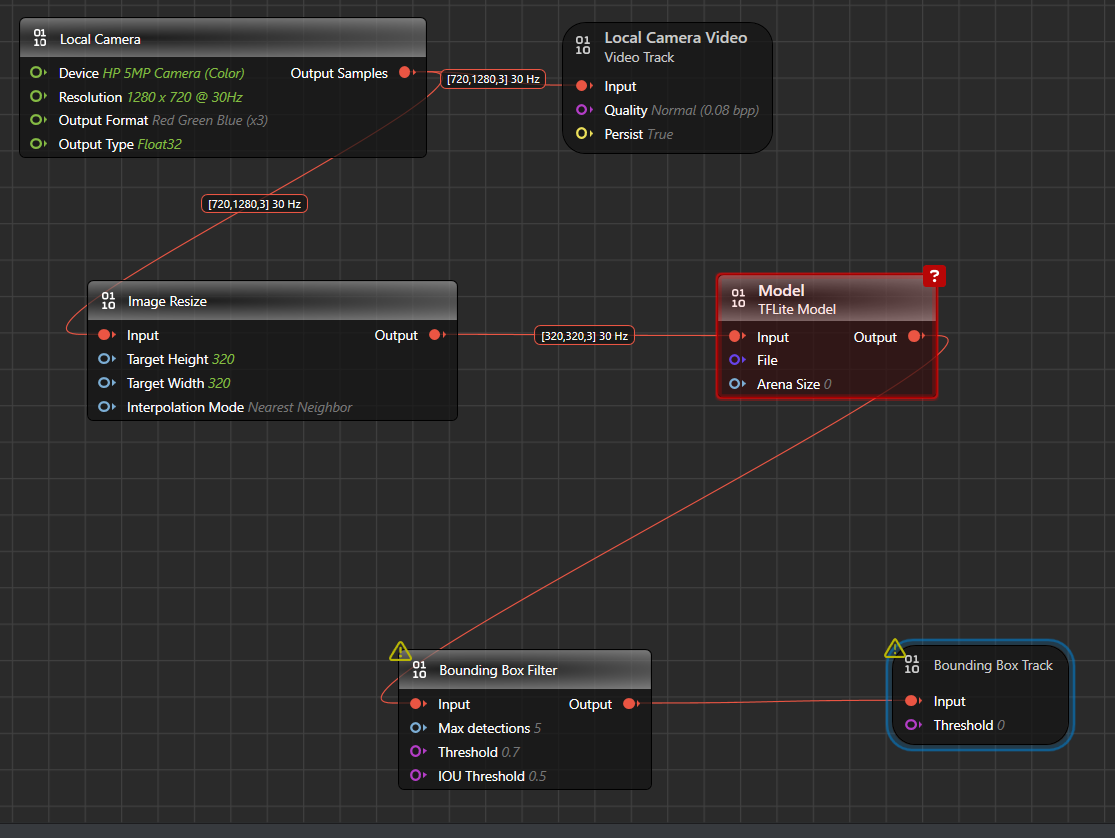Click the Output Samples port on Local Camera

(407, 73)
